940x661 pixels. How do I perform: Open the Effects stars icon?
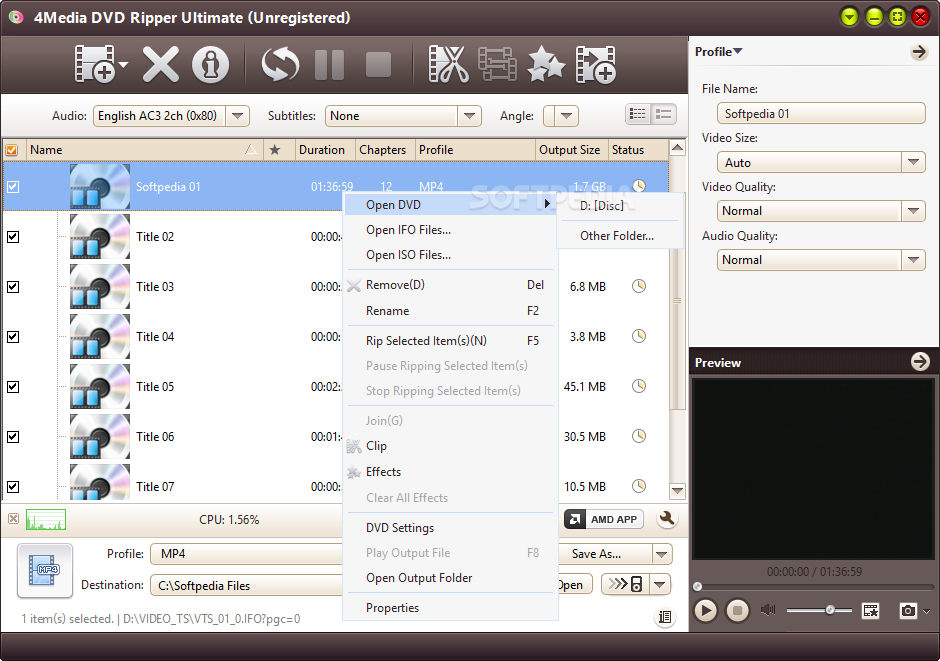[546, 64]
